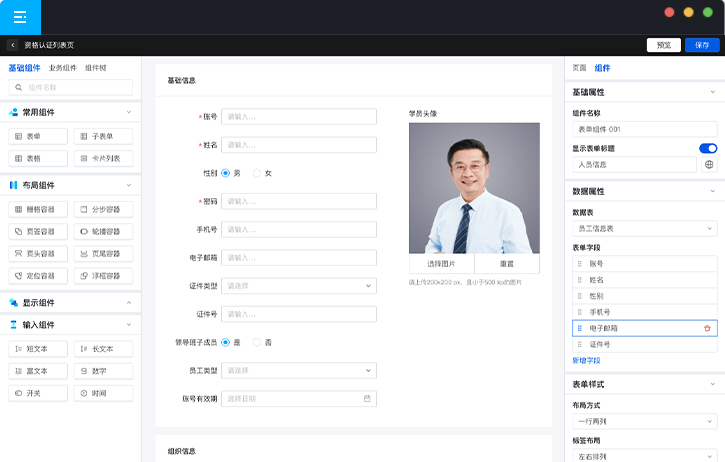Screen dimensions: 725x462
Task: Open the 数据表 dropdown 员工信息表
Action: click(x=644, y=229)
